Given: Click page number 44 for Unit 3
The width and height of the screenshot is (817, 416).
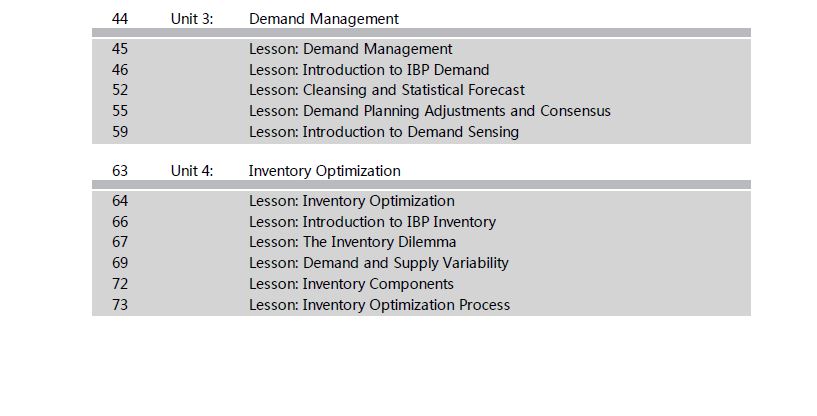Looking at the screenshot, I should [120, 19].
